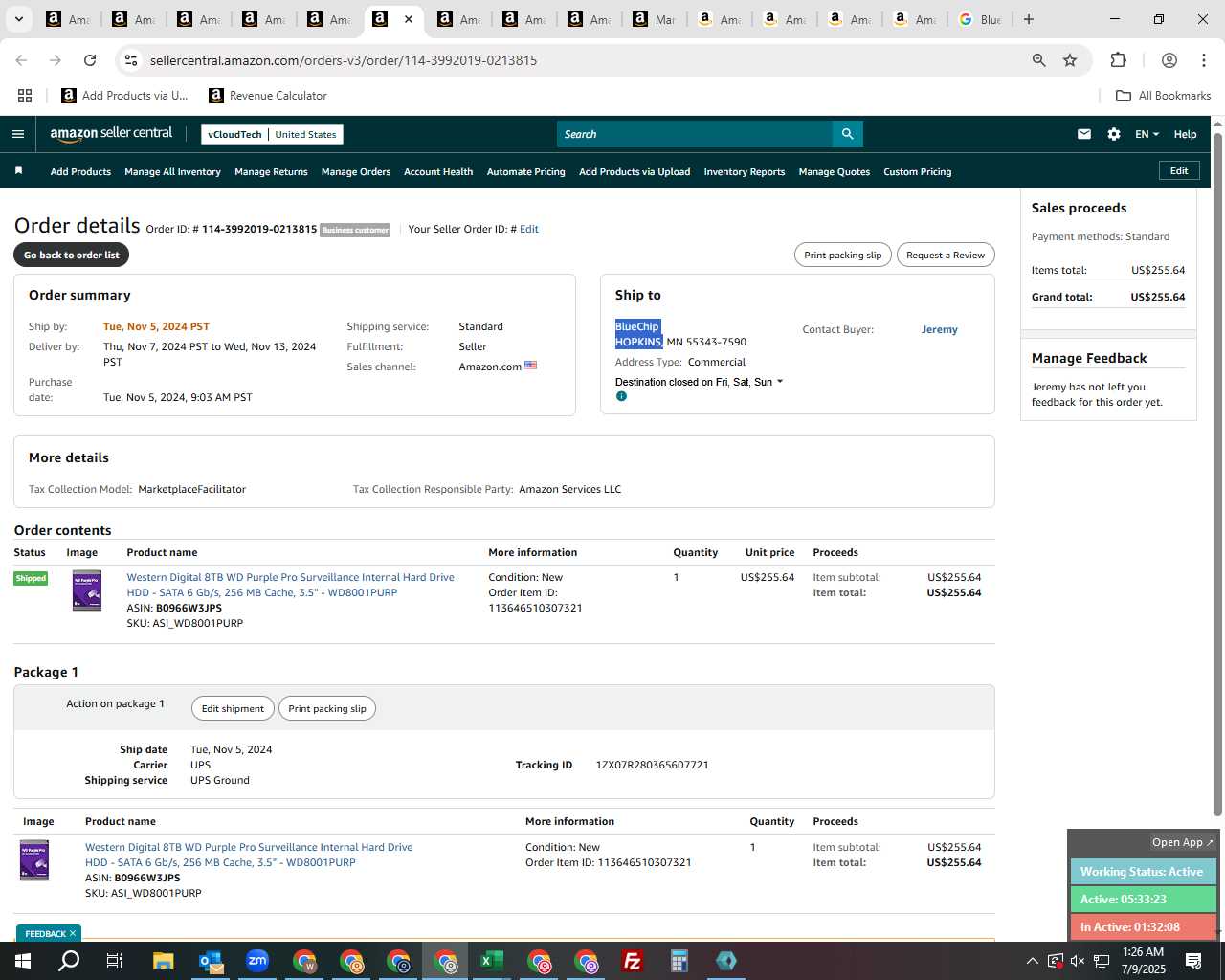Switch to the Blue Google tab
This screenshot has width=1225, height=980.
pyautogui.click(x=980, y=19)
